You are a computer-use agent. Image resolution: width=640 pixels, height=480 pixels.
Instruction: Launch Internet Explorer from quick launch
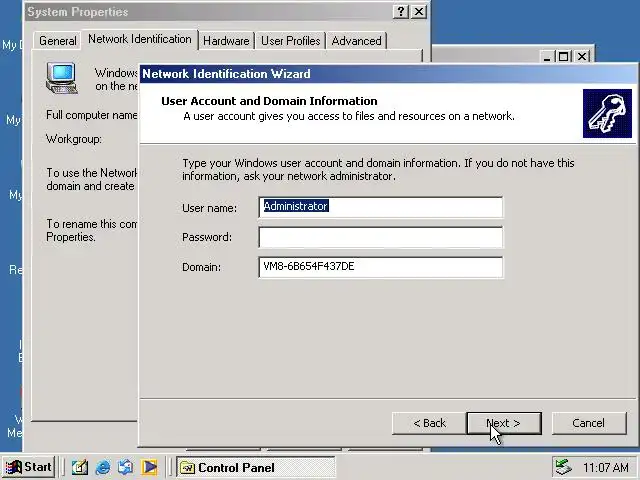tap(102, 467)
